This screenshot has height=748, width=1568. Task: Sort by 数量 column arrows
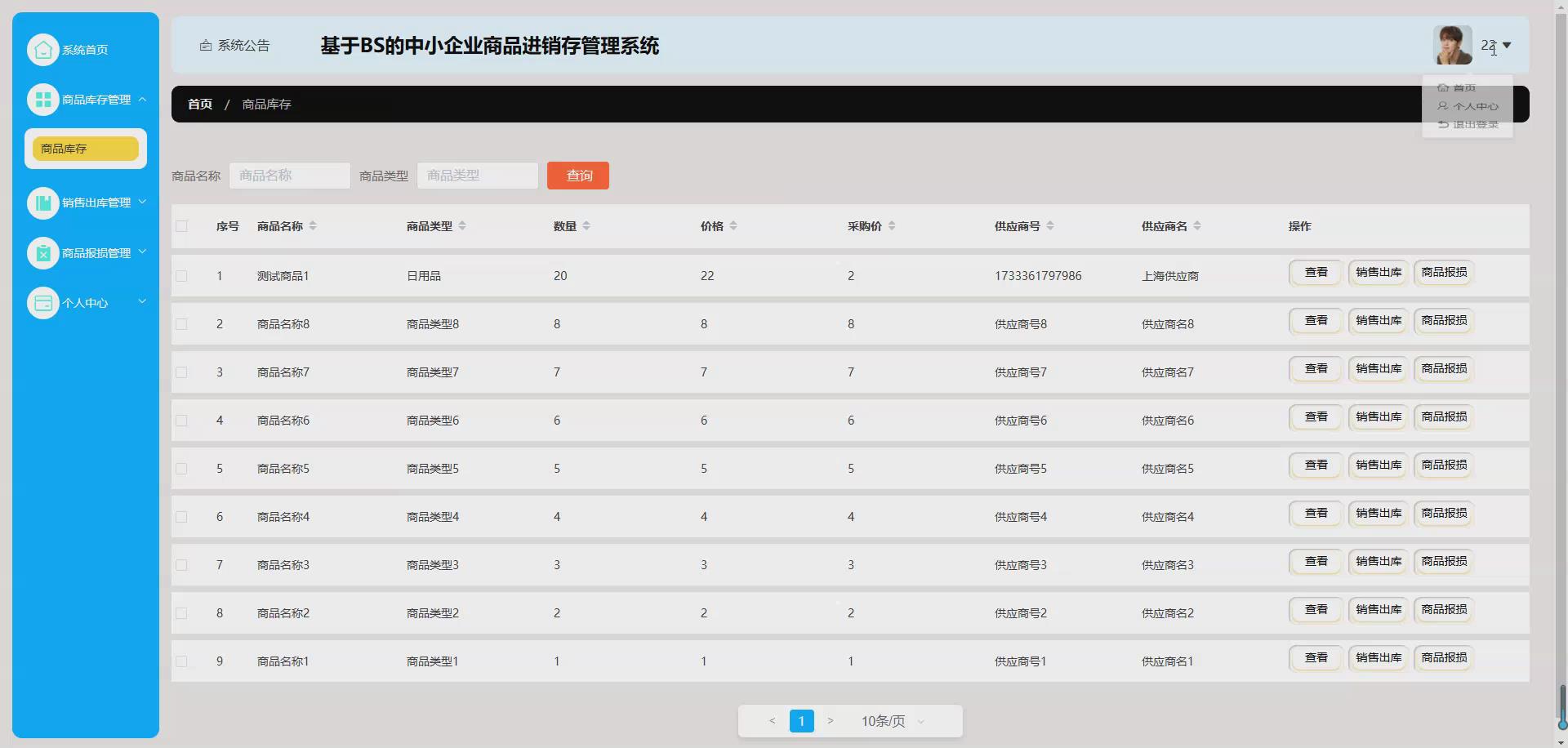point(586,226)
